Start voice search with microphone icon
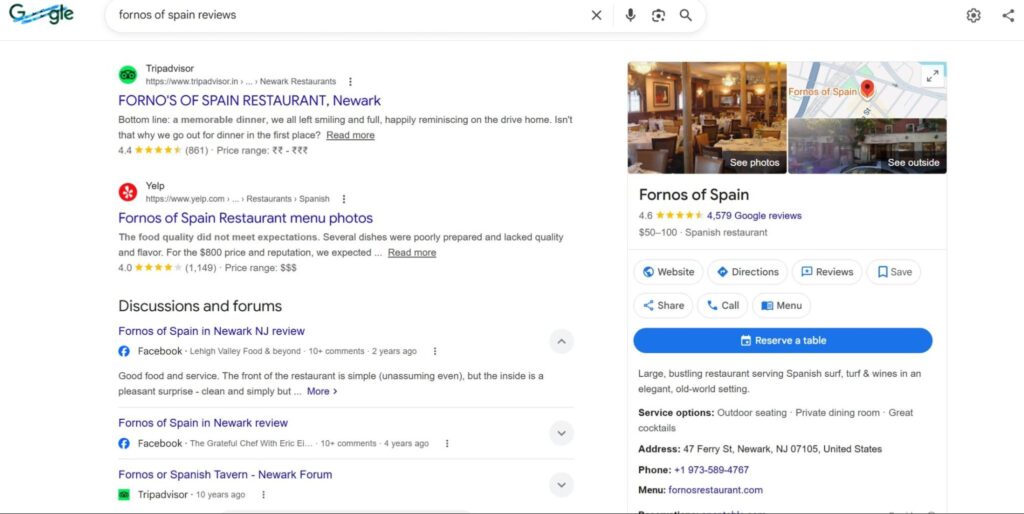Viewport: 1024px width, 514px height. tap(630, 15)
